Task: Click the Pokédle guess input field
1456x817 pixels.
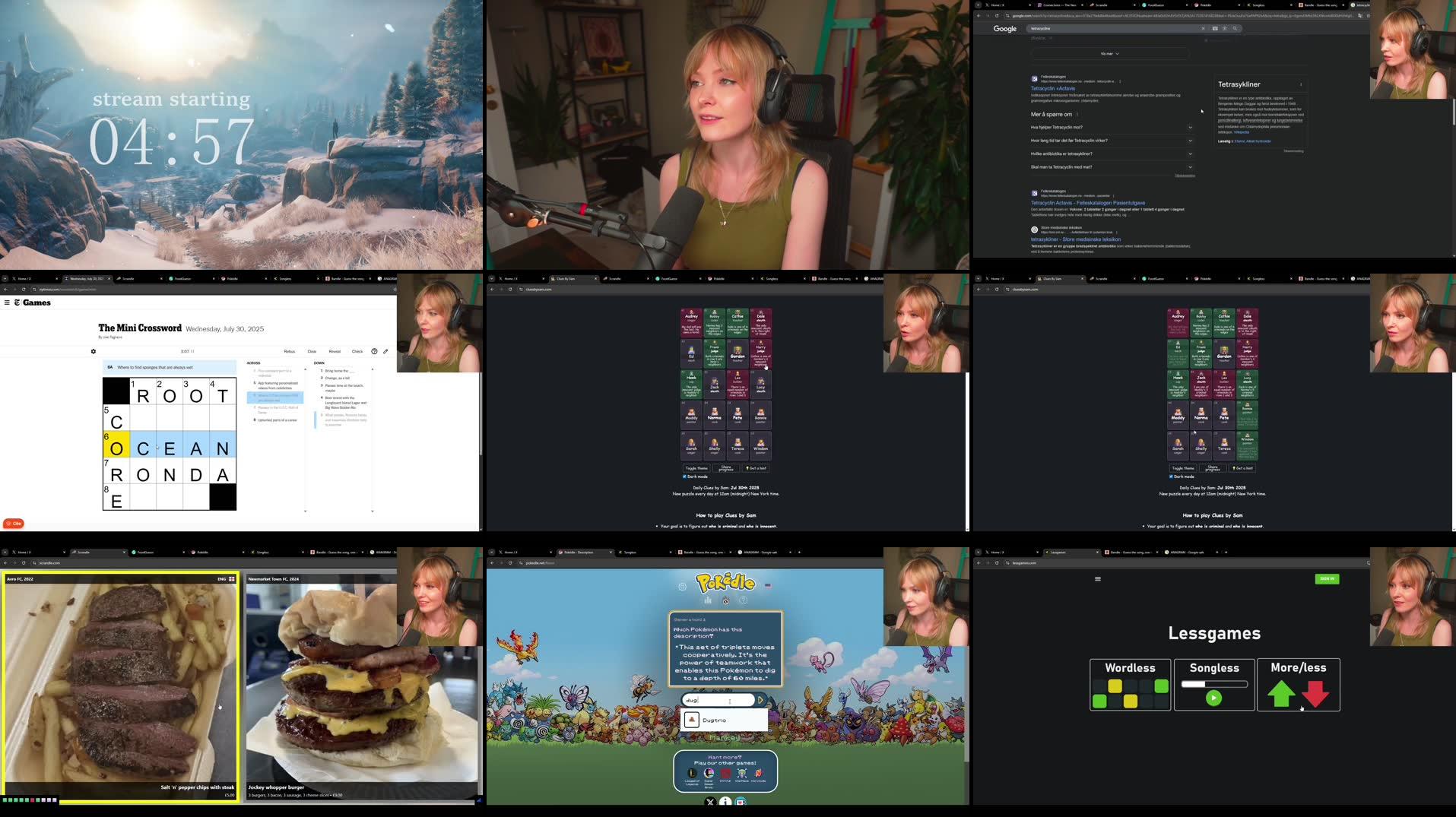Action: 718,700
